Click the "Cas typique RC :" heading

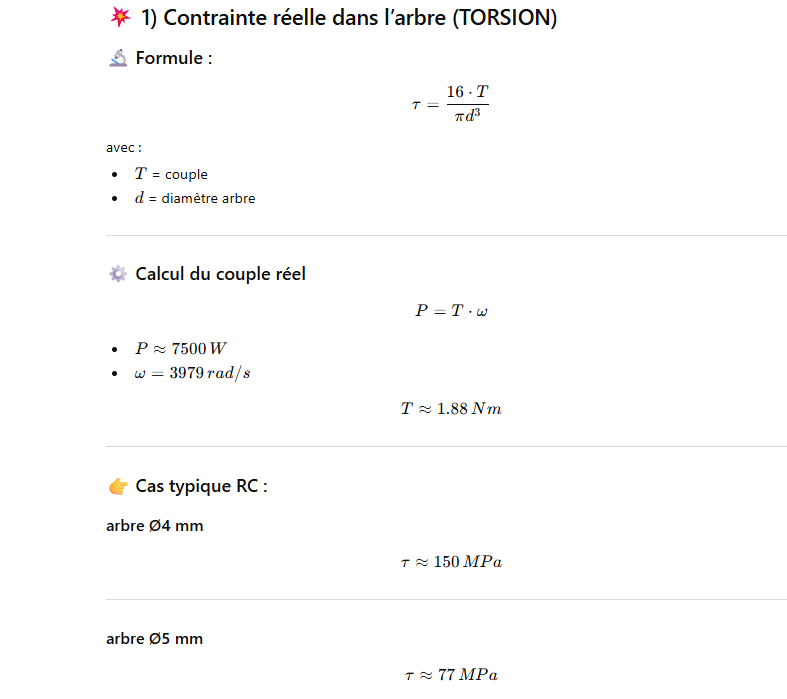coord(201,487)
